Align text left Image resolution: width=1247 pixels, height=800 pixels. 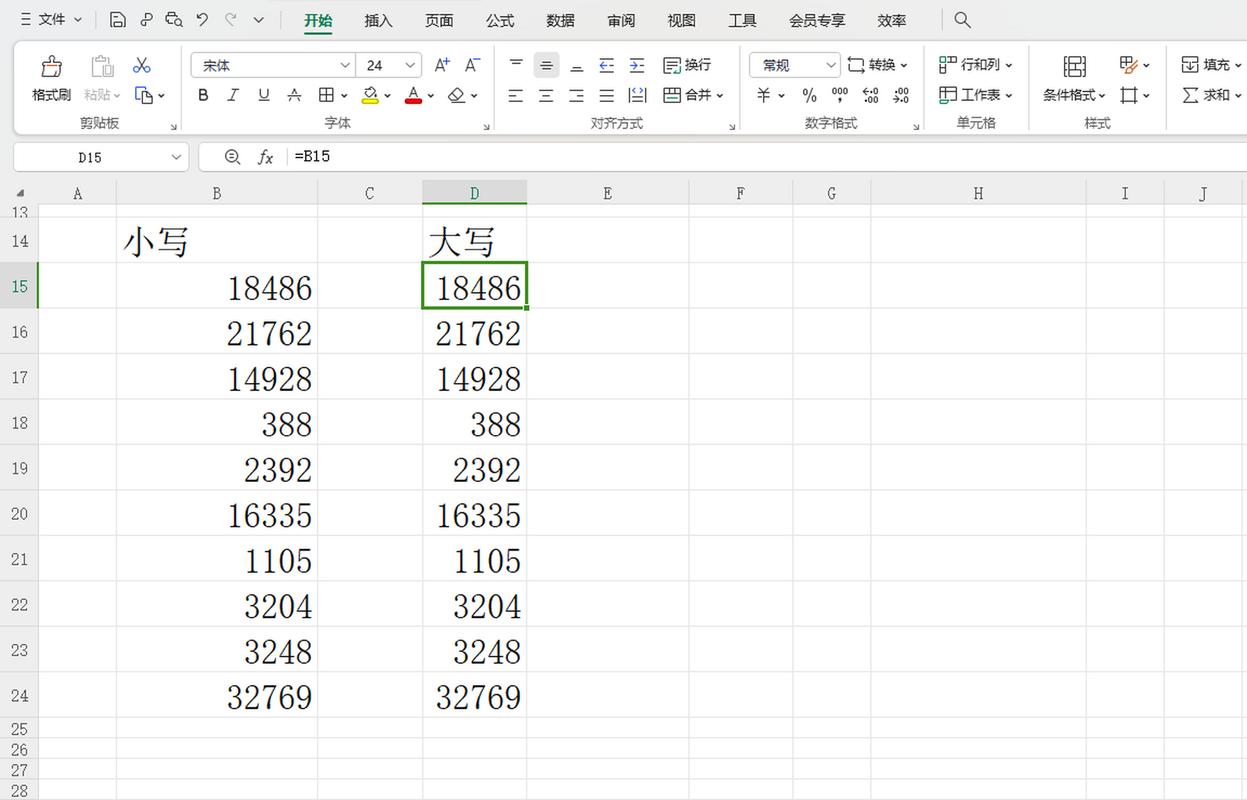(516, 96)
